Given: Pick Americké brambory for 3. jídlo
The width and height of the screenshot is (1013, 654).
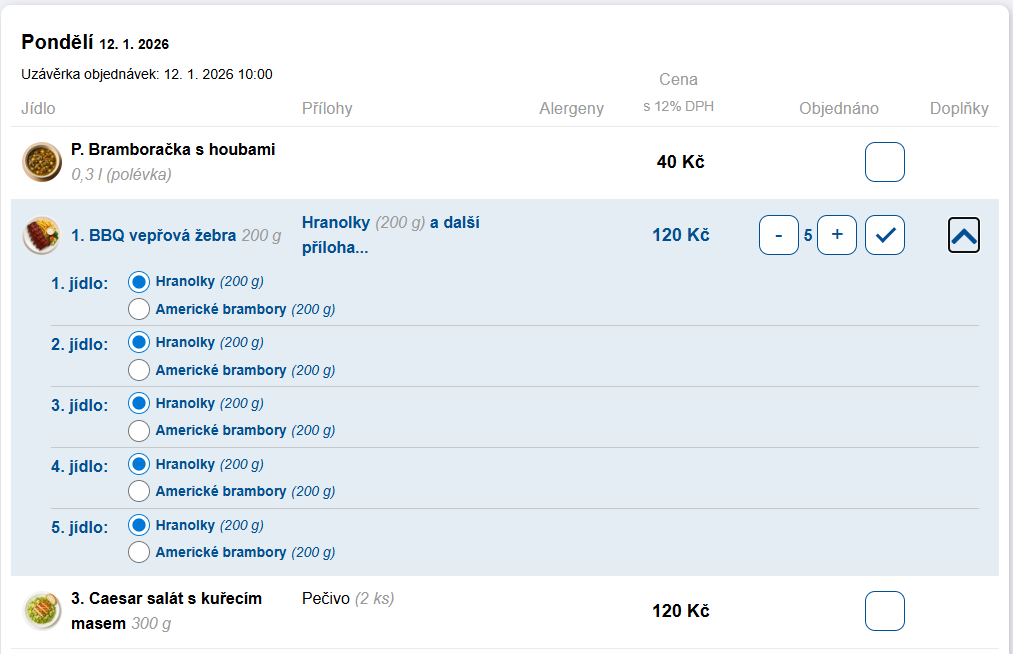Looking at the screenshot, I should 140,430.
